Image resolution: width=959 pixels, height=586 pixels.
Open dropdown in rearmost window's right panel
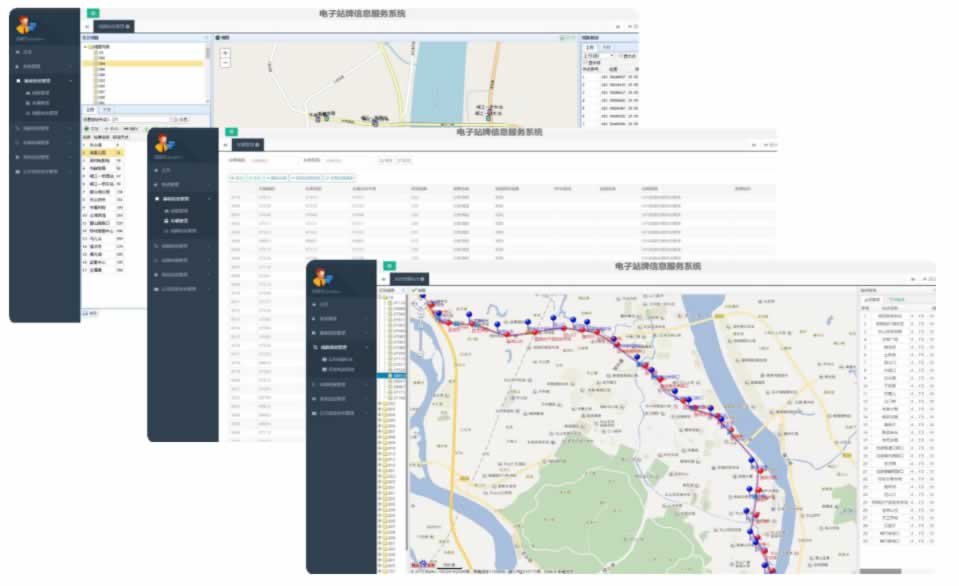(599, 56)
